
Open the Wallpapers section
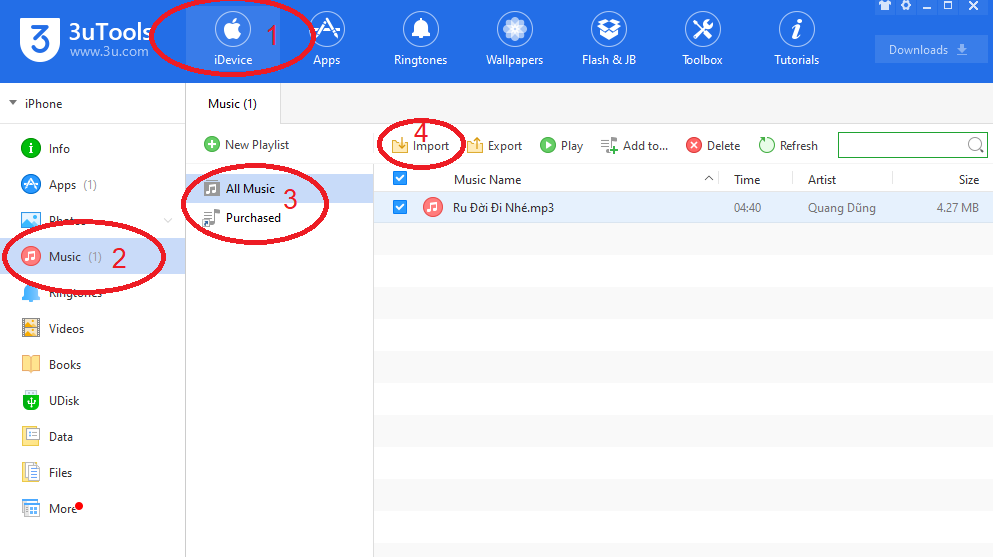pos(514,41)
